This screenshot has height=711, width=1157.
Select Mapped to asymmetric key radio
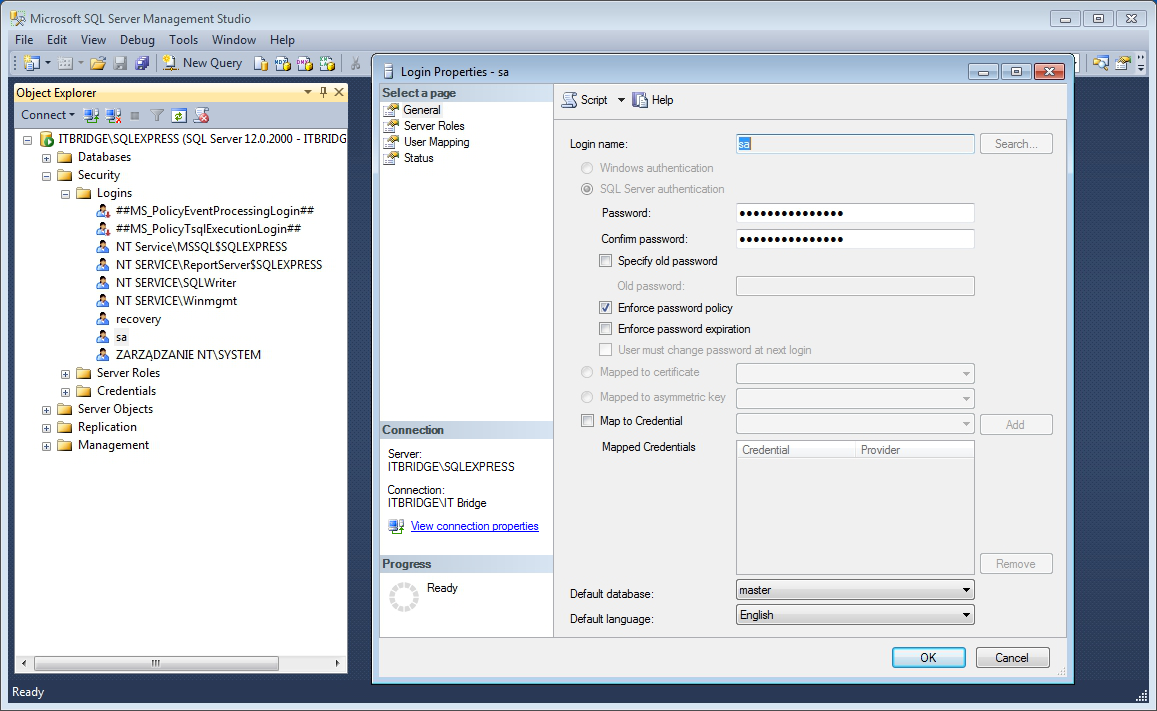(x=587, y=397)
